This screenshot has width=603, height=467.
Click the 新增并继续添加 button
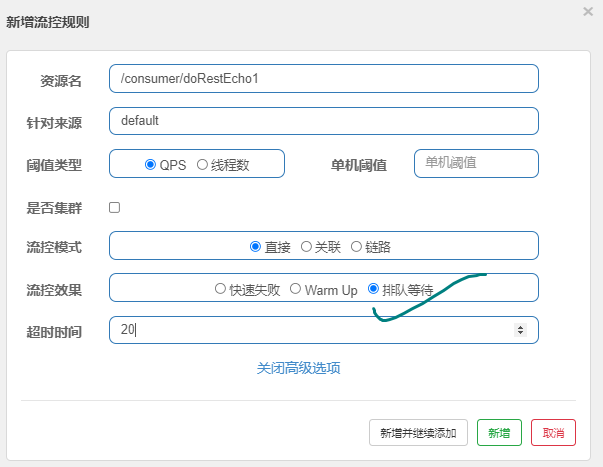coord(418,433)
